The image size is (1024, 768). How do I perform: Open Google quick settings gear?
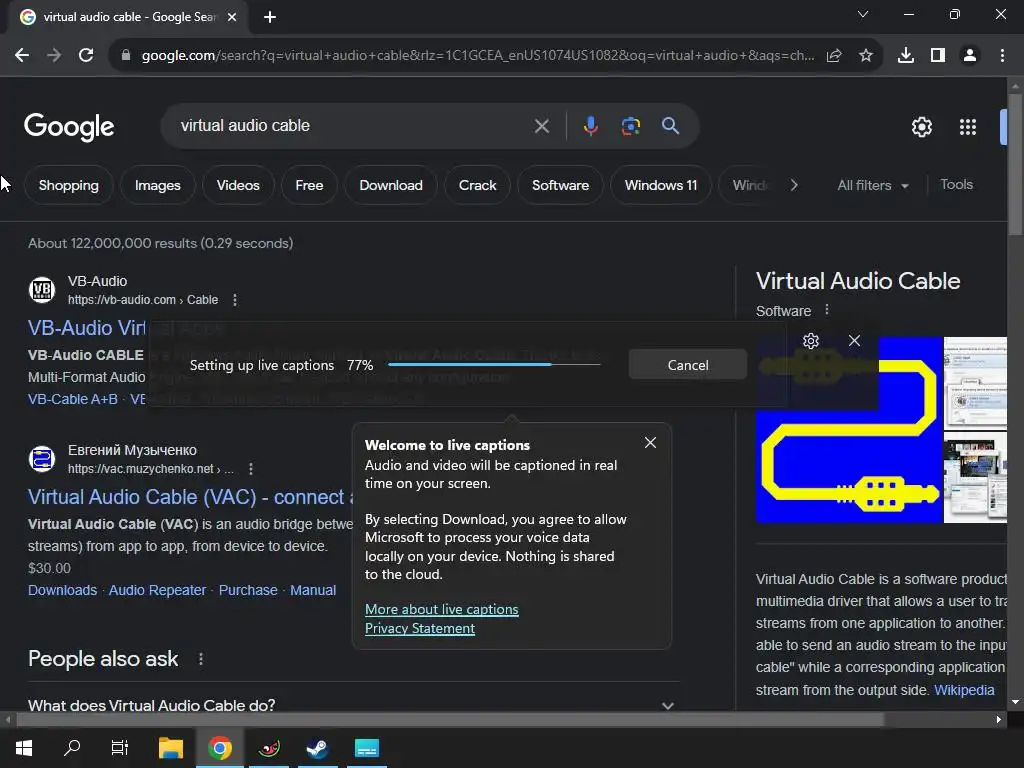921,127
